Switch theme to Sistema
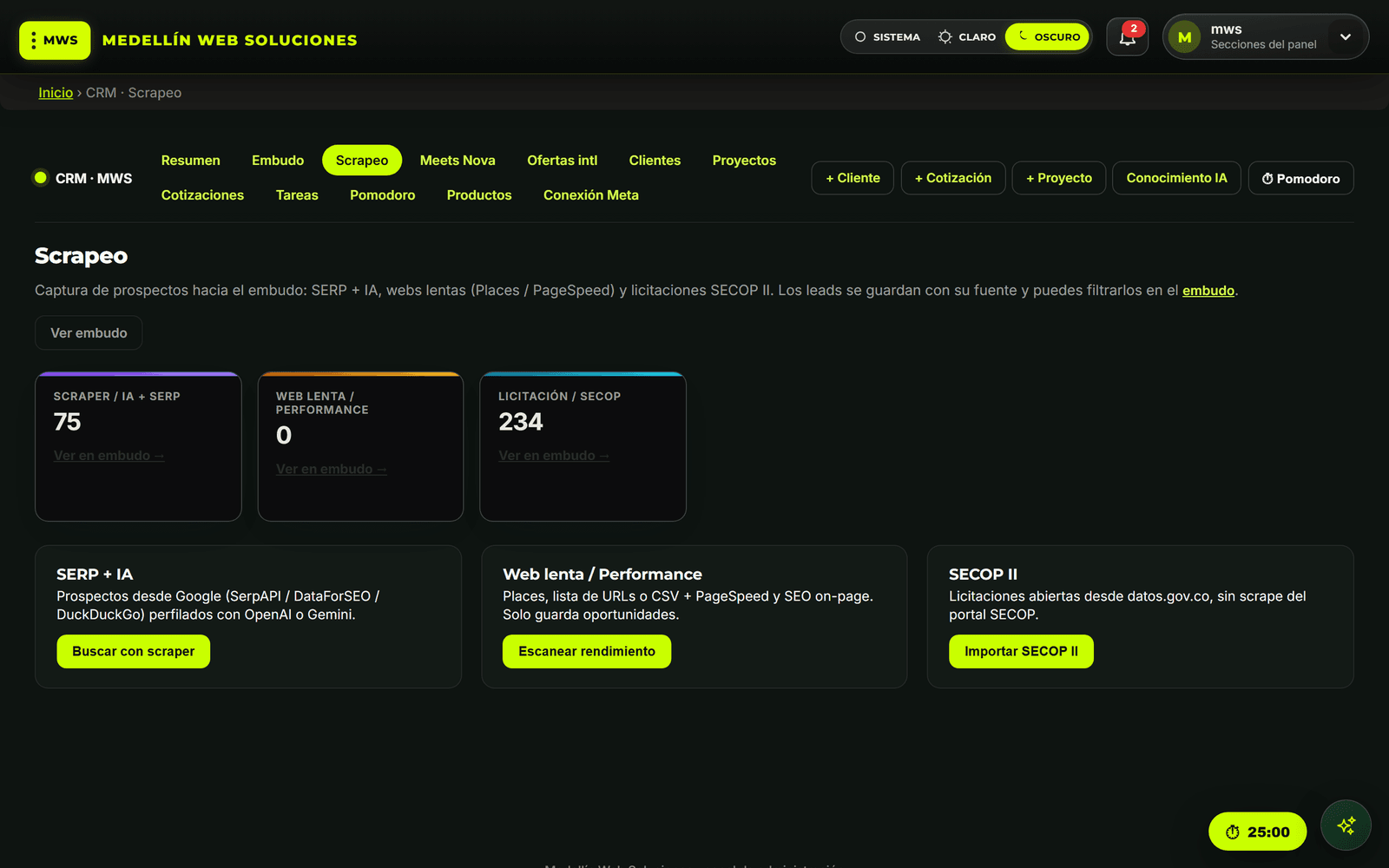 pos(887,37)
